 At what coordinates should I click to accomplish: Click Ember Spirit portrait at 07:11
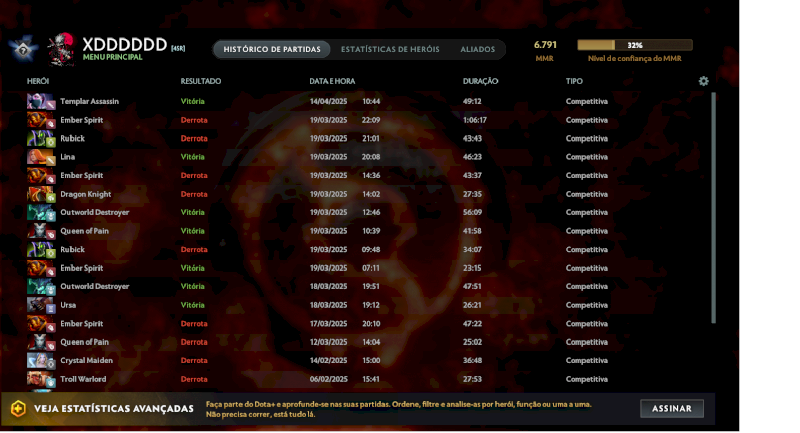point(41,268)
